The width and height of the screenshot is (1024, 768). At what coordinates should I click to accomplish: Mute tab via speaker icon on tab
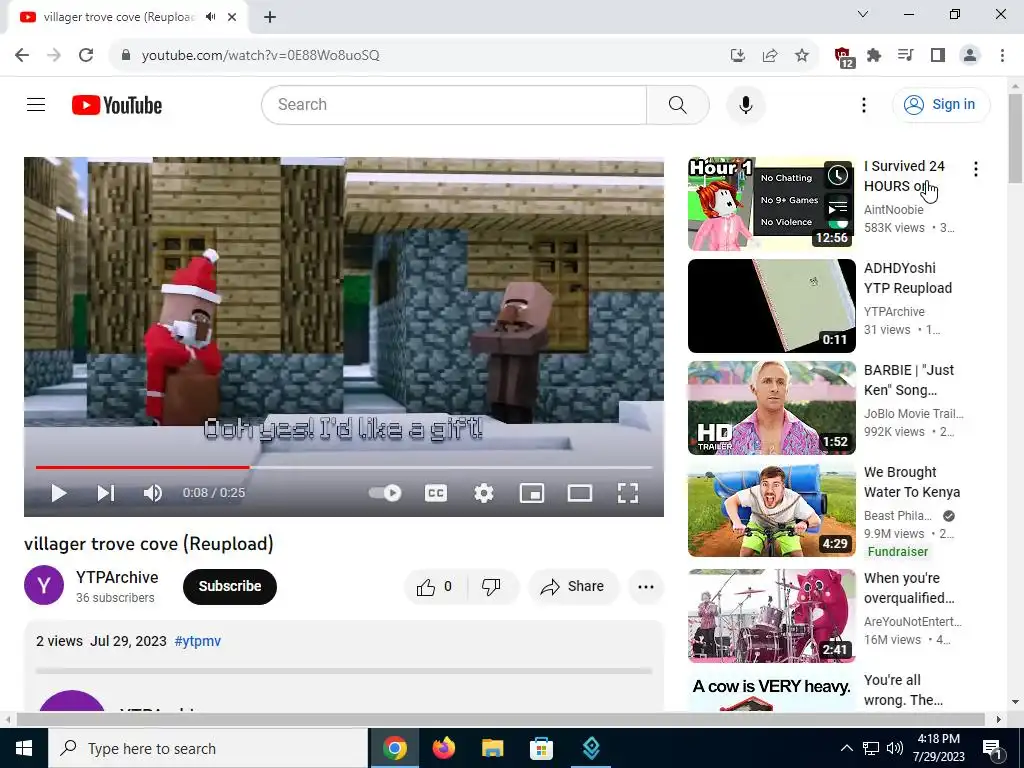[x=210, y=17]
